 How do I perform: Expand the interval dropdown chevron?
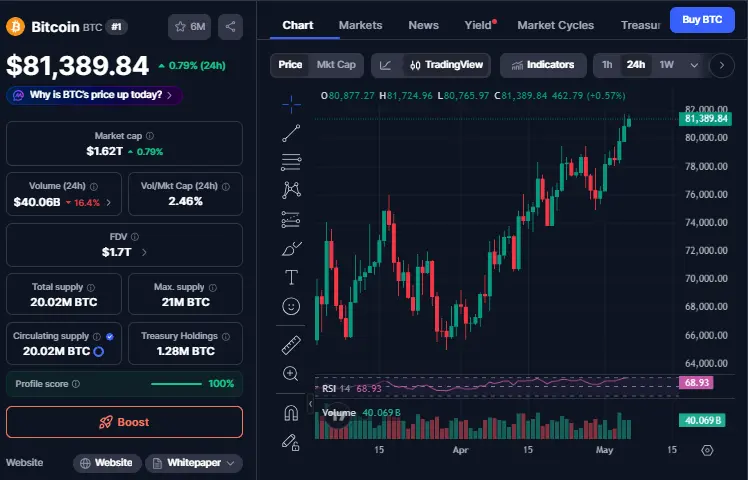pyautogui.click(x=694, y=65)
